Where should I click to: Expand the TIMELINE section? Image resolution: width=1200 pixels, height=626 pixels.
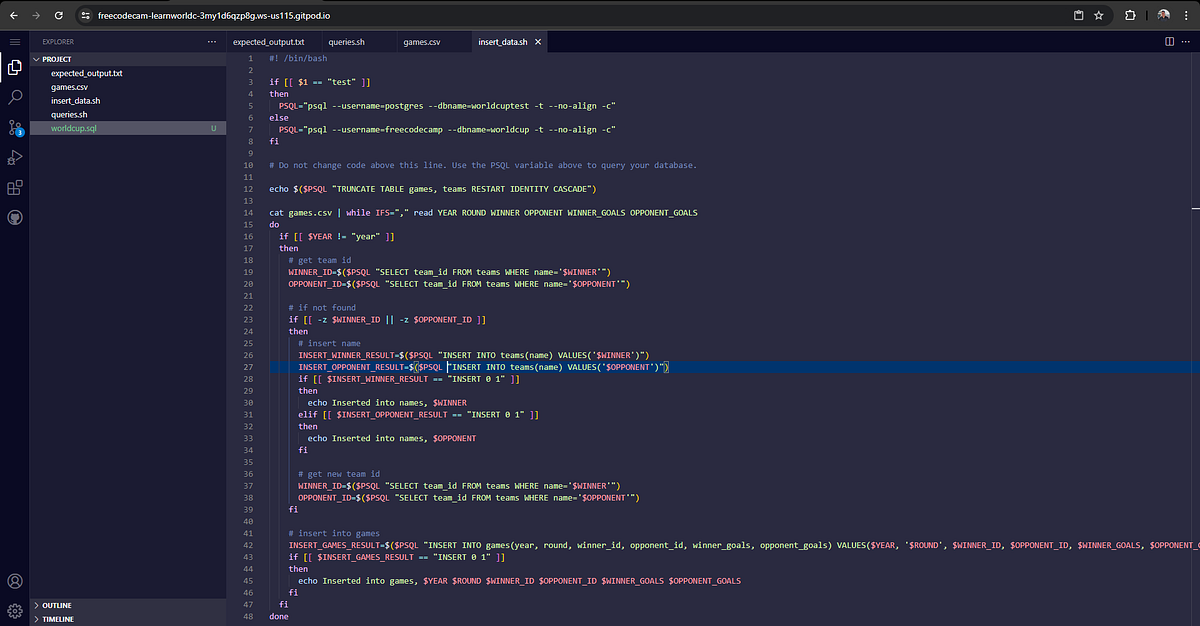[60, 618]
